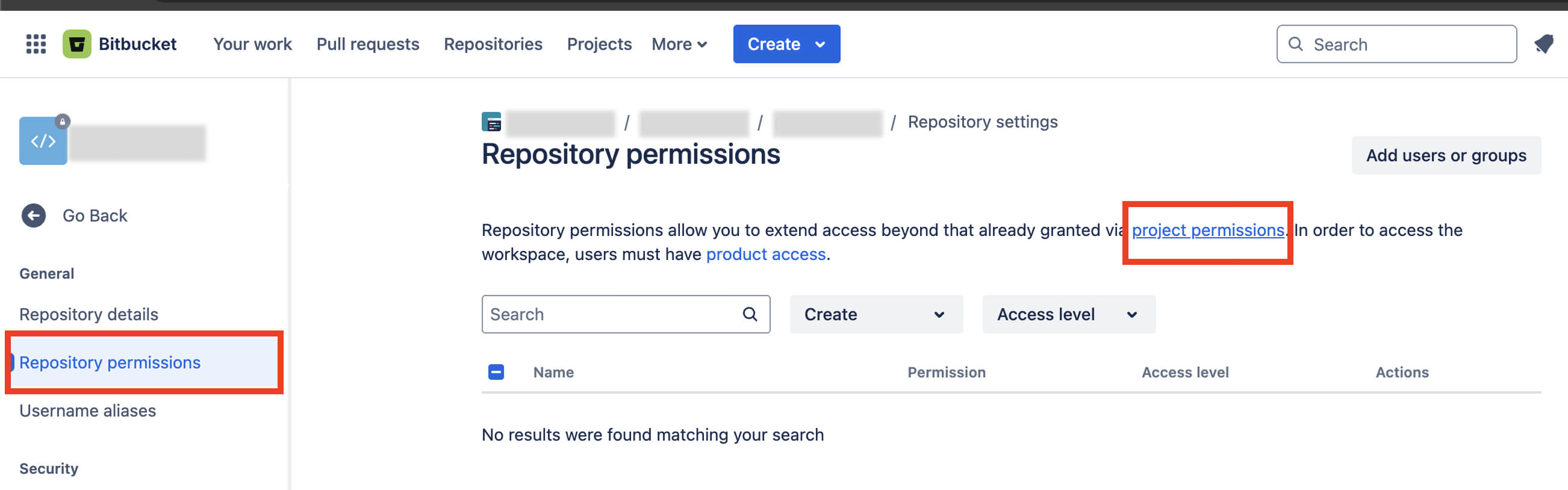The width and height of the screenshot is (1568, 490).
Task: Open the Access level filter dropdown
Action: [1068, 314]
